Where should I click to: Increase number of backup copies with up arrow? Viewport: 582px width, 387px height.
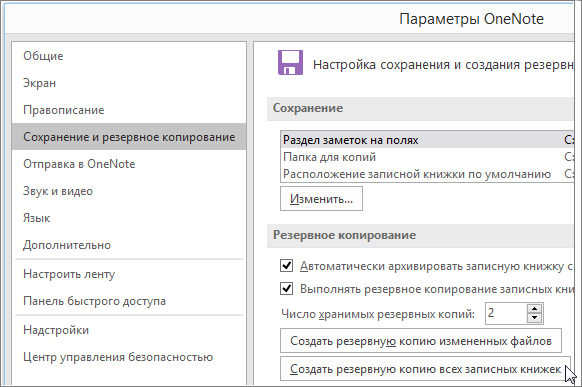coord(534,309)
